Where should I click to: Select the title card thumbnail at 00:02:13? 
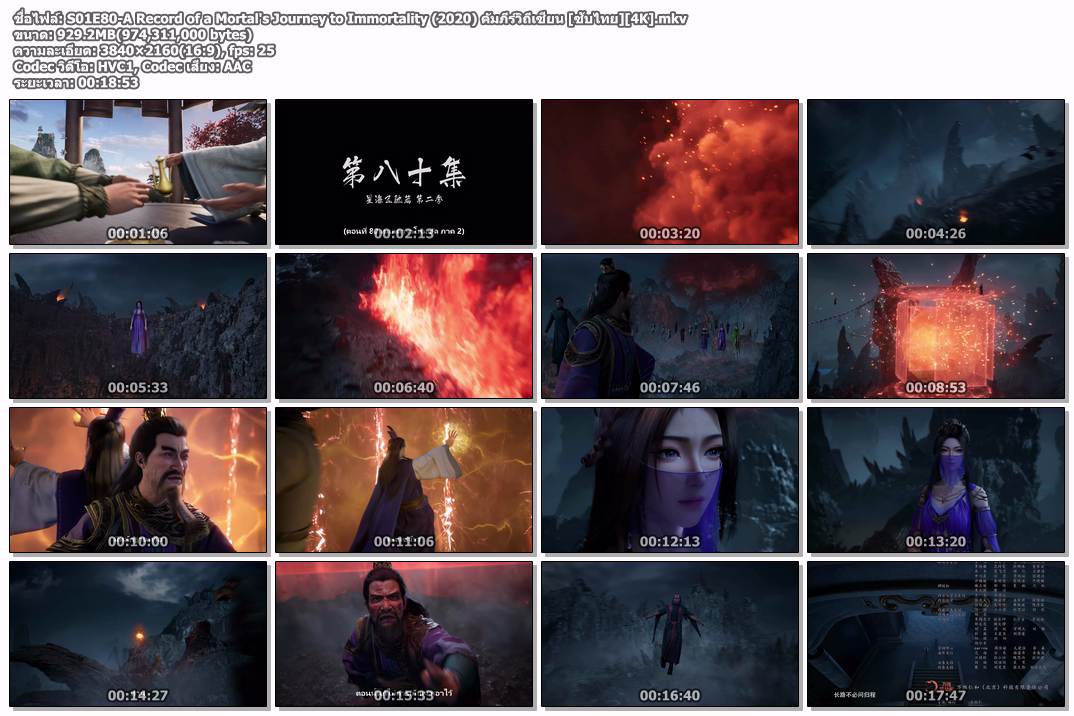coord(404,172)
